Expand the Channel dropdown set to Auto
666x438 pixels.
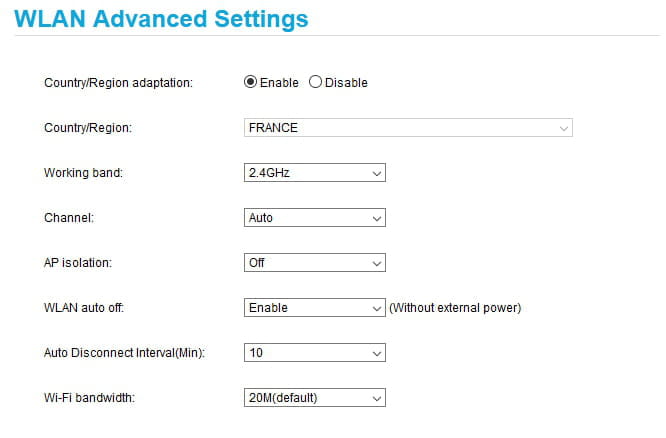[x=315, y=218]
